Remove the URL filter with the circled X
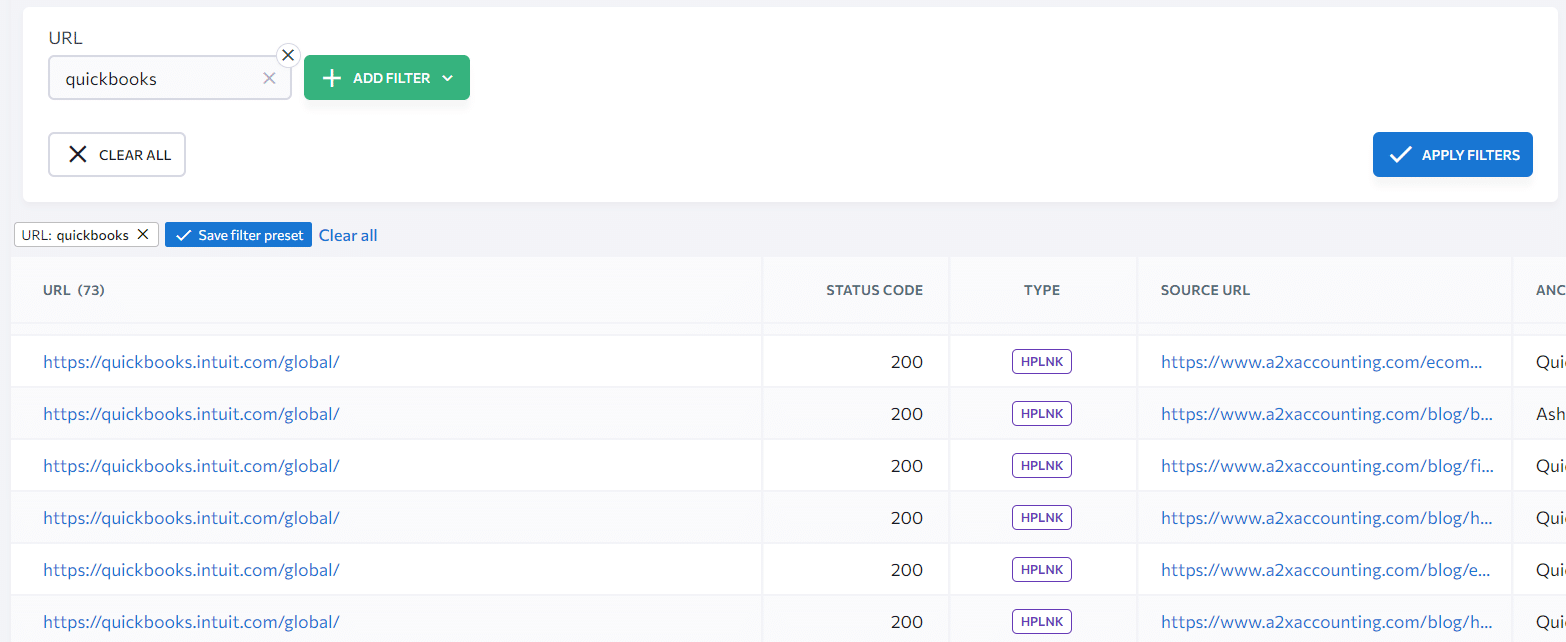This screenshot has height=642, width=1566. click(x=288, y=55)
